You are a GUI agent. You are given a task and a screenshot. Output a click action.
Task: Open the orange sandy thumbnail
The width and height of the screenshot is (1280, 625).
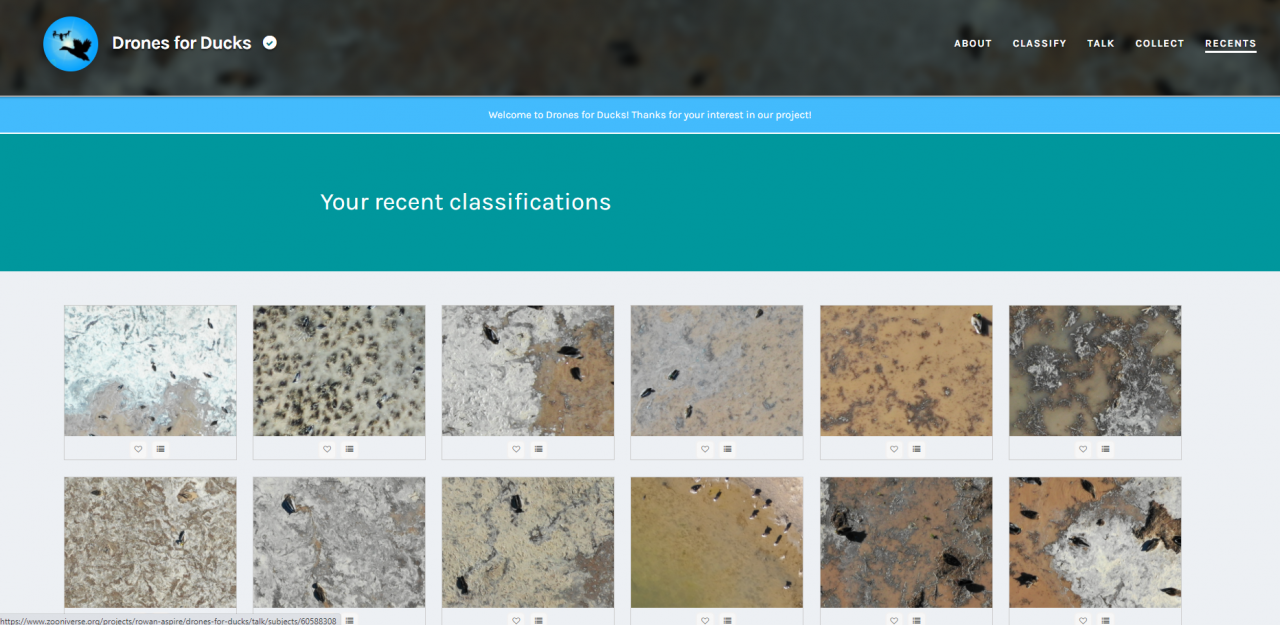(x=906, y=370)
